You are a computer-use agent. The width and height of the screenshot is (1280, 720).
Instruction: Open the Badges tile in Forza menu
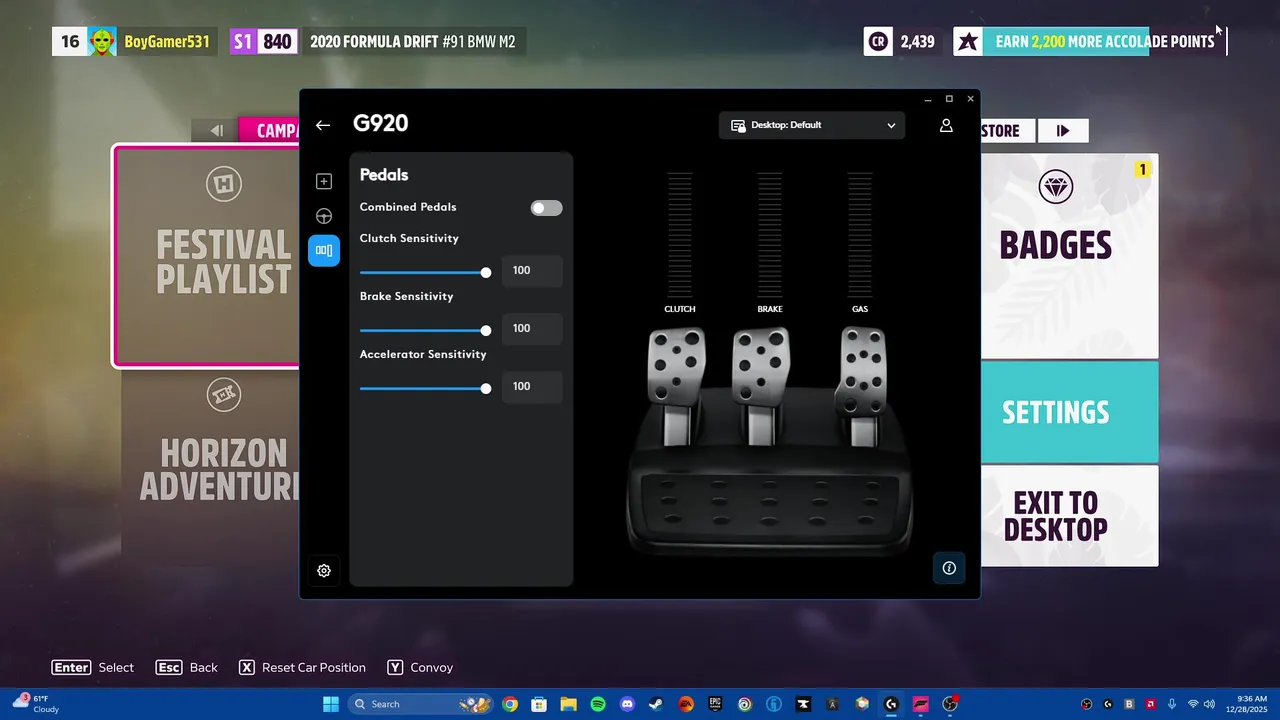(1069, 256)
